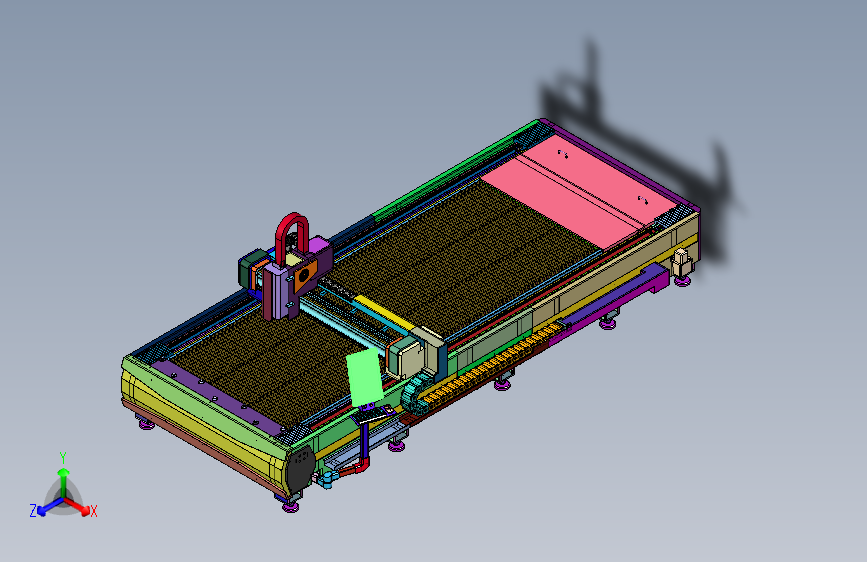This screenshot has height=562, width=867.
Task: Select the black oval end cap on frame
Action: click(300, 470)
